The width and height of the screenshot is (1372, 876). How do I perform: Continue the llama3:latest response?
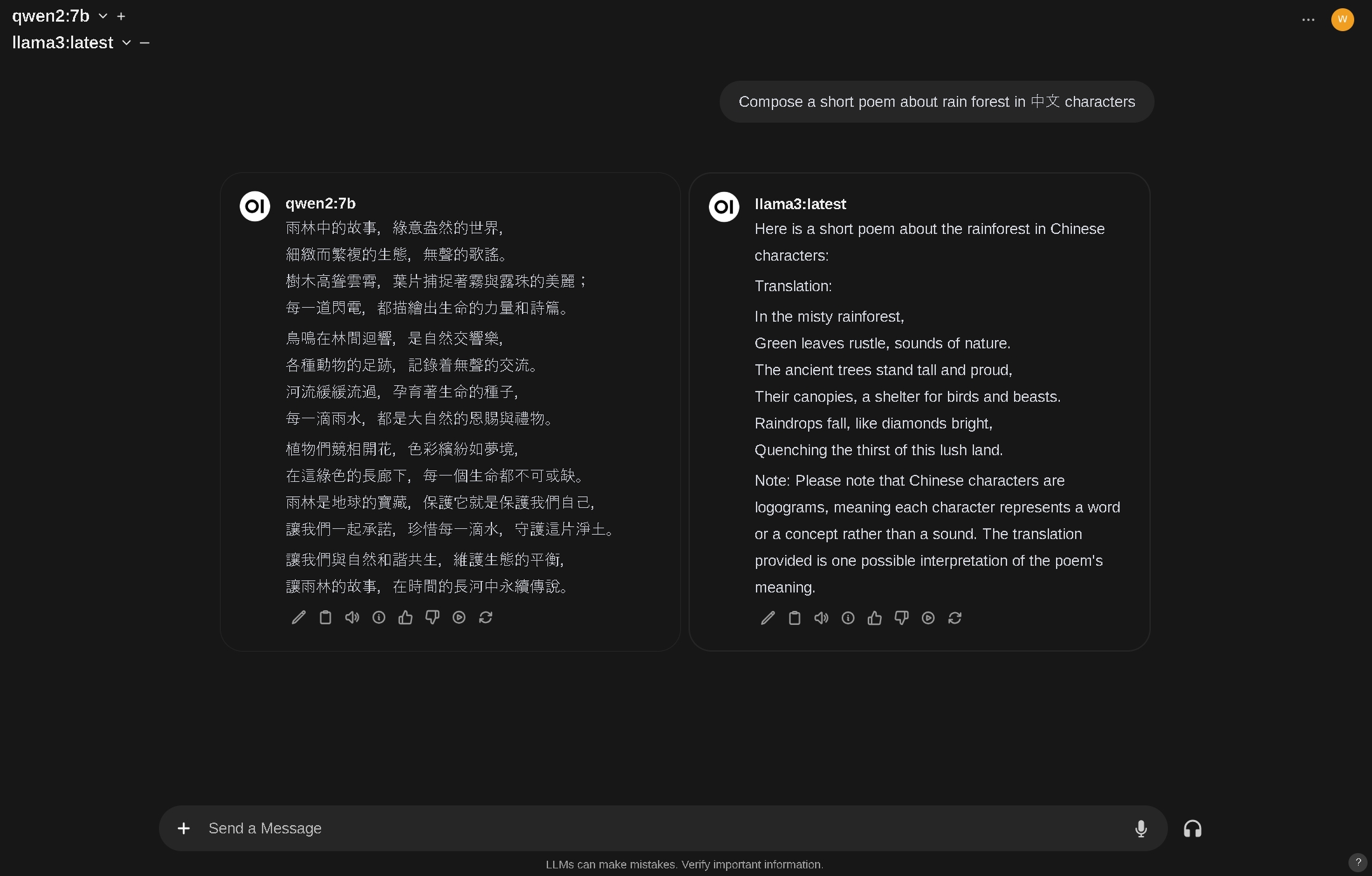pos(928,618)
